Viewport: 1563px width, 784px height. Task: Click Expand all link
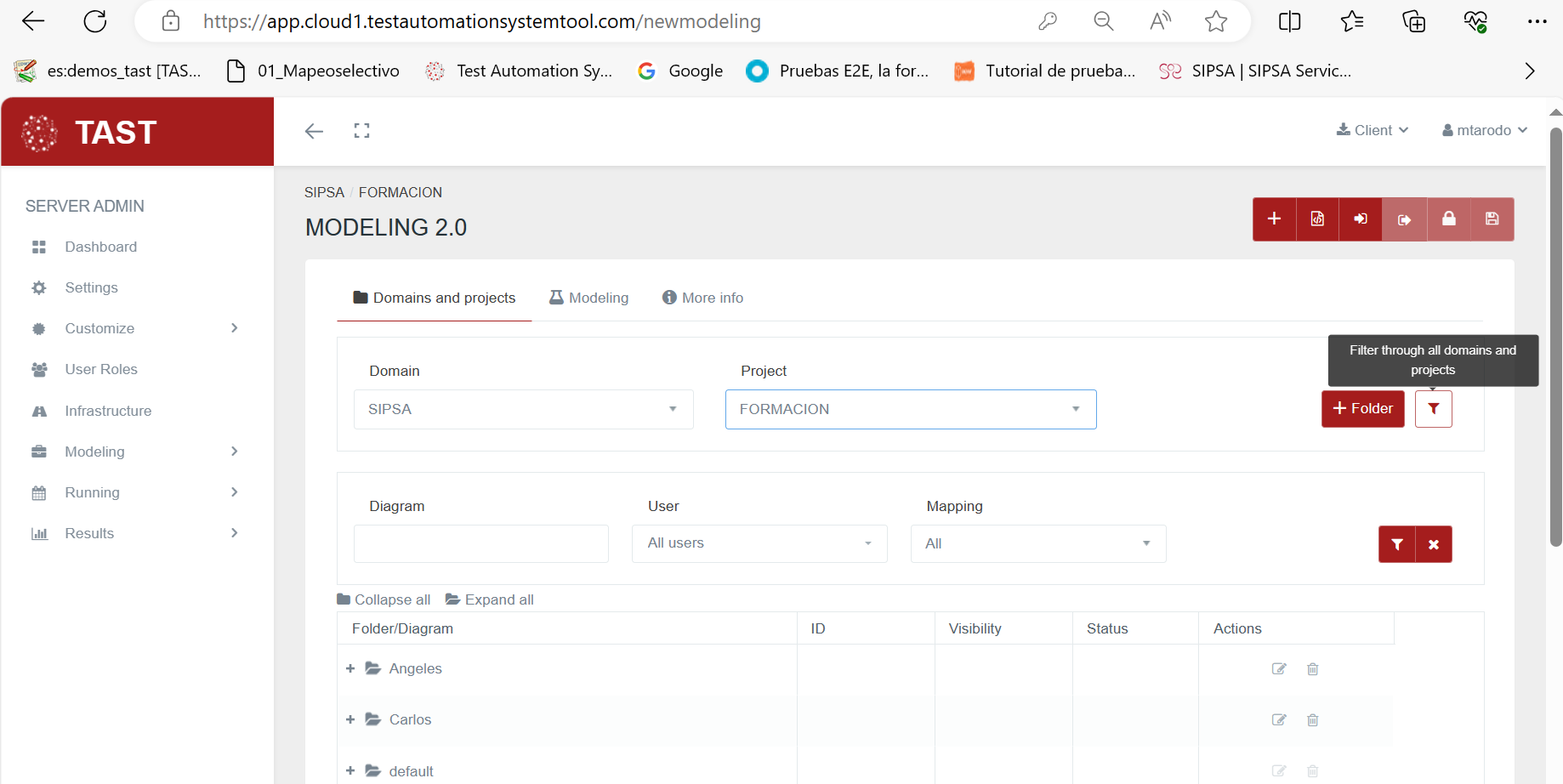tap(490, 599)
